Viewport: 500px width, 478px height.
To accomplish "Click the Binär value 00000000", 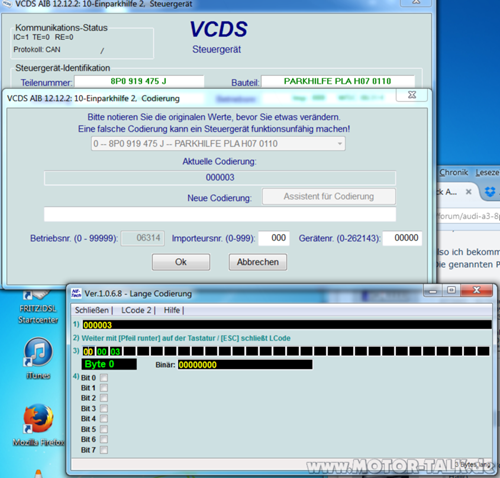I will pos(245,365).
